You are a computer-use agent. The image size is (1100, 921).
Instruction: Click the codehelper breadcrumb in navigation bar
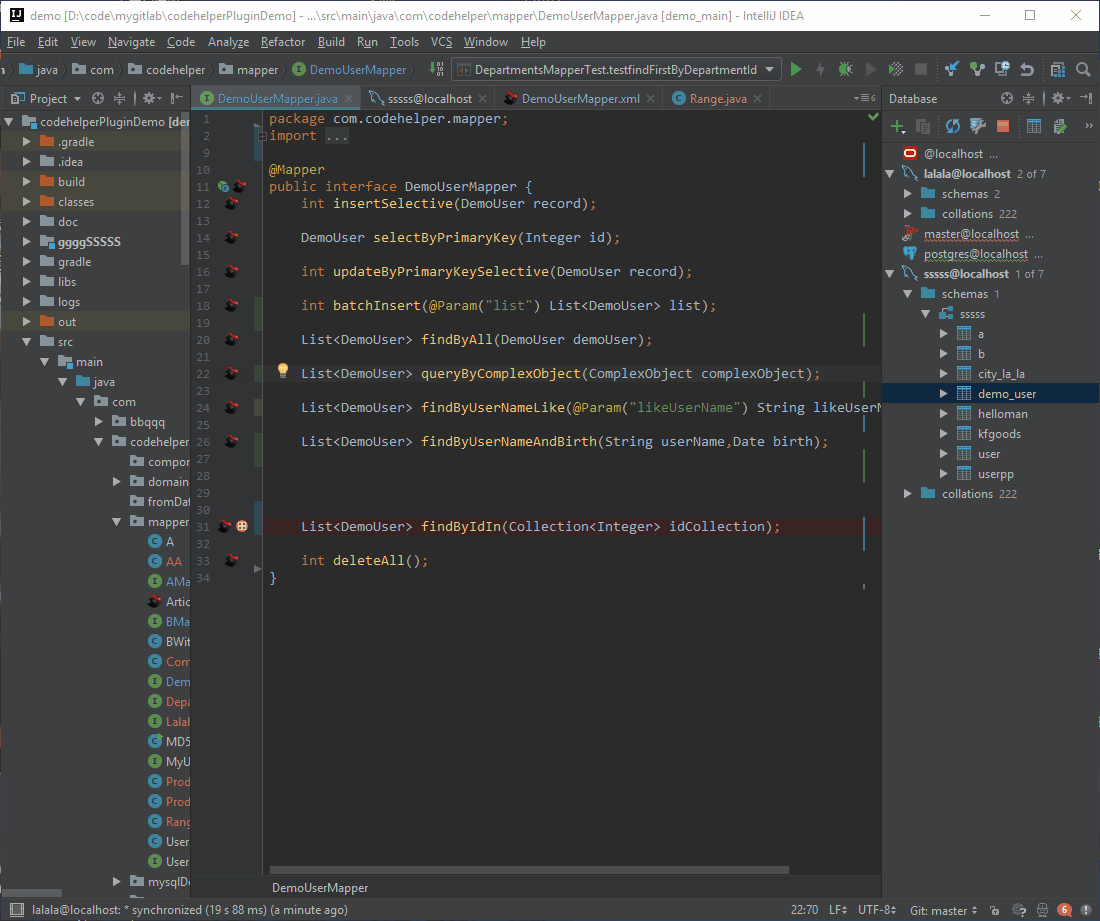167,69
